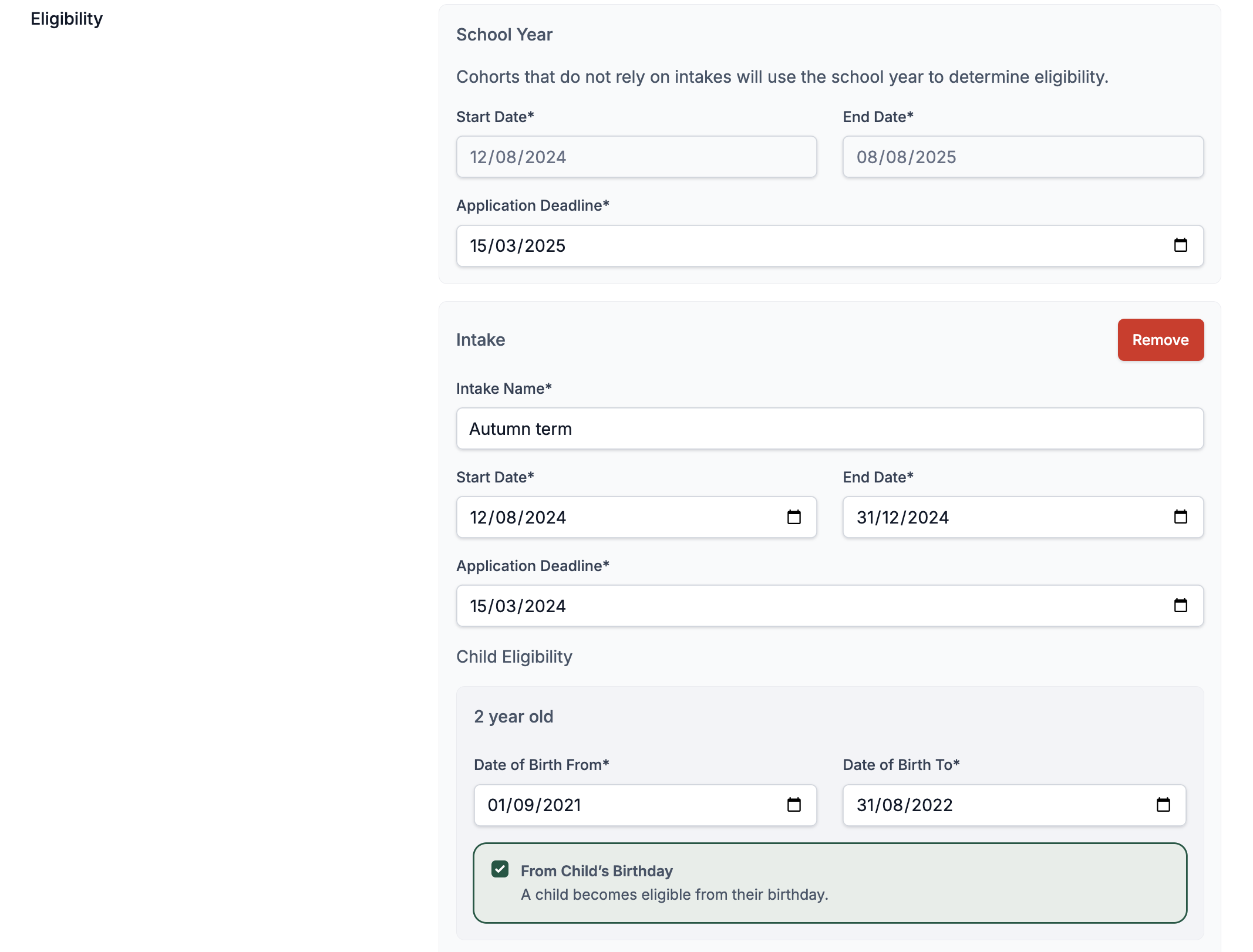Open calendar picker for Date of Birth From
The width and height of the screenshot is (1253, 952).
(794, 805)
